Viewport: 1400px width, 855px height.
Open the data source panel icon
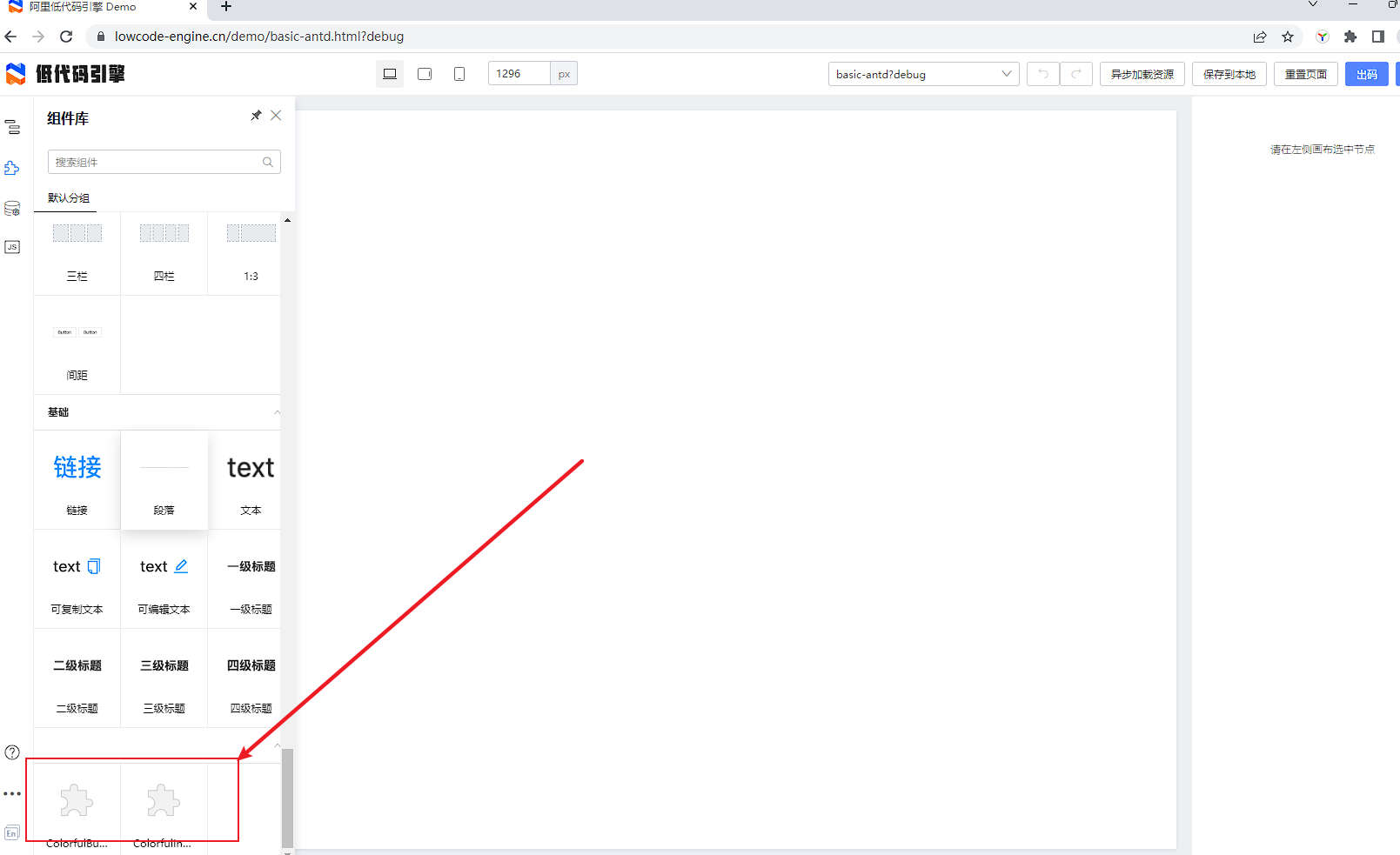point(12,208)
